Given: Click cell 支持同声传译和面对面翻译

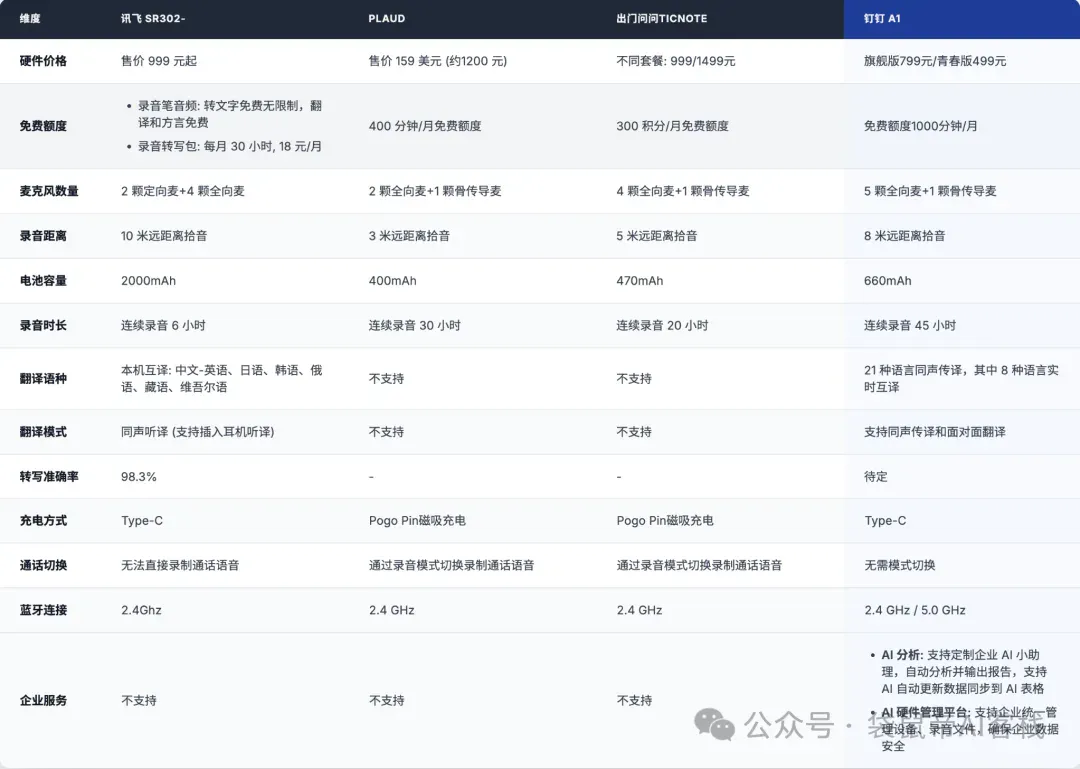Looking at the screenshot, I should 935,432.
